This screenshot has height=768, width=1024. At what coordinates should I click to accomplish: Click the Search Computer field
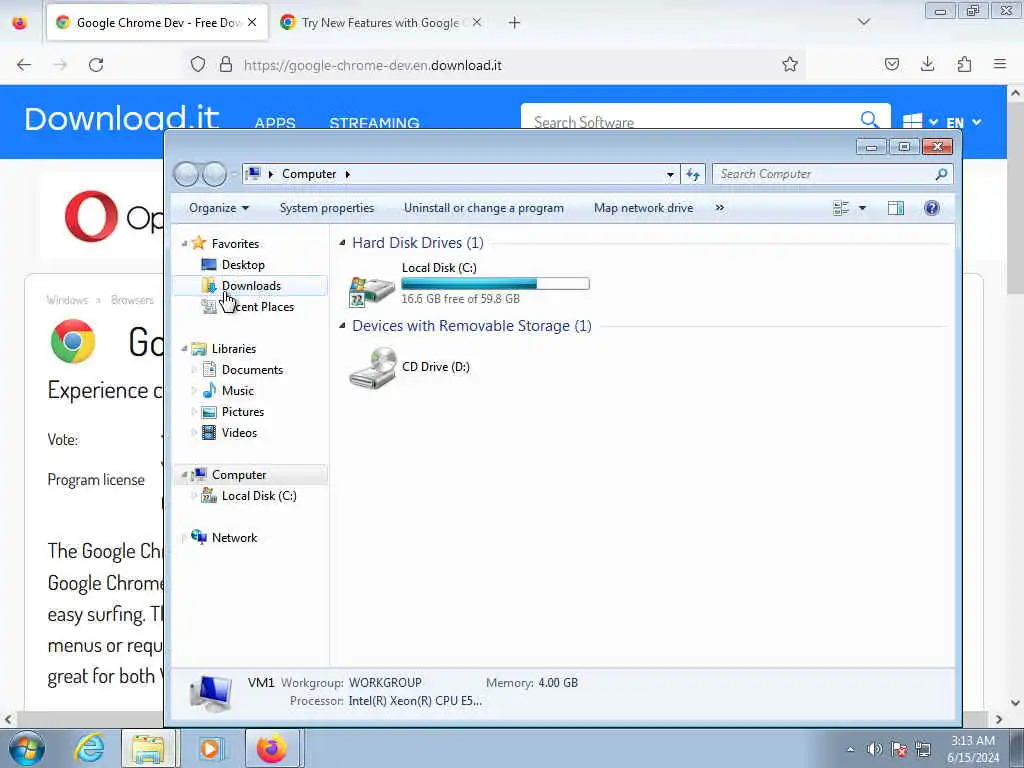coord(825,174)
